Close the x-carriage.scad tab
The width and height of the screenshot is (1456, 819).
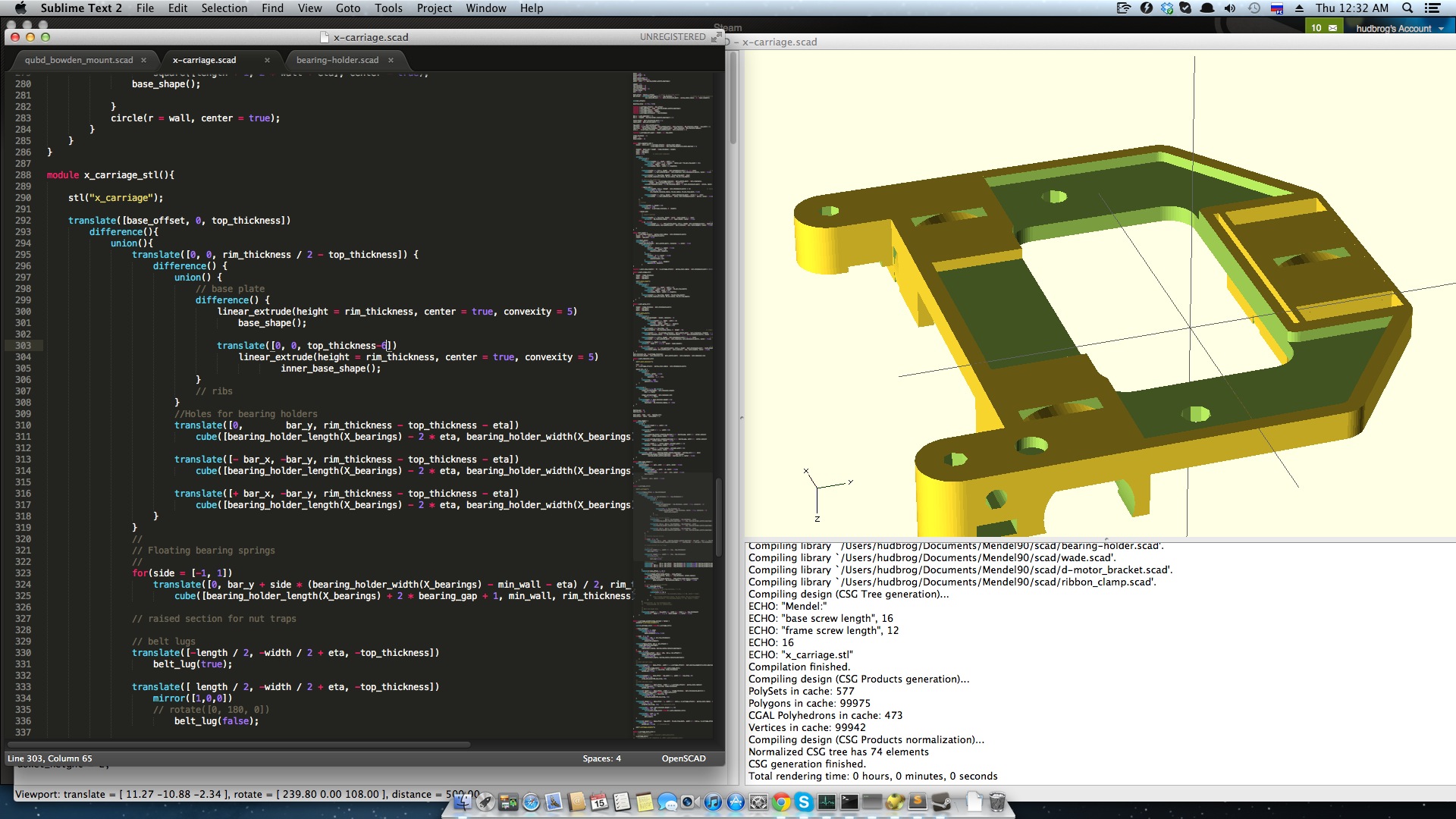click(267, 60)
